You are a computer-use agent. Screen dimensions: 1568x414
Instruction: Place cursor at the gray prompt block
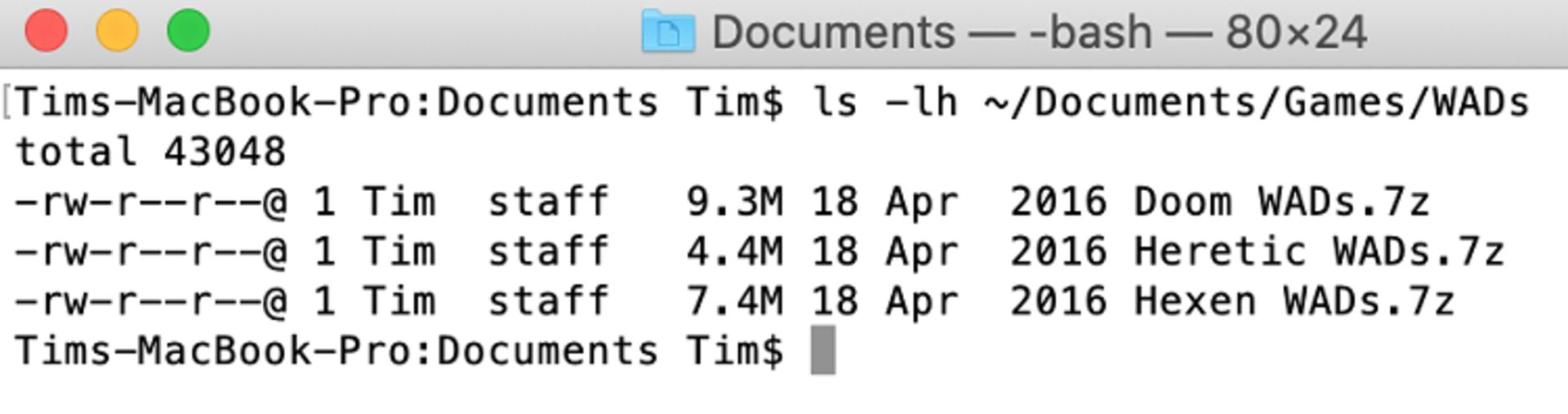[823, 350]
